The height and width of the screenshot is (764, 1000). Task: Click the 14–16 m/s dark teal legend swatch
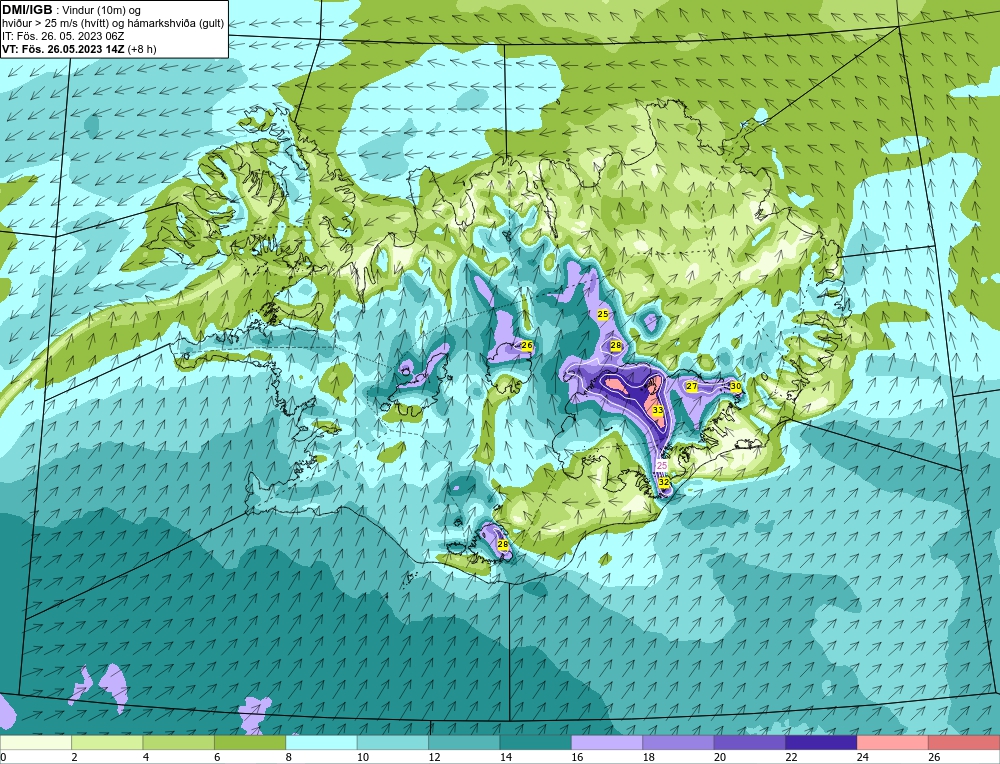point(536,742)
